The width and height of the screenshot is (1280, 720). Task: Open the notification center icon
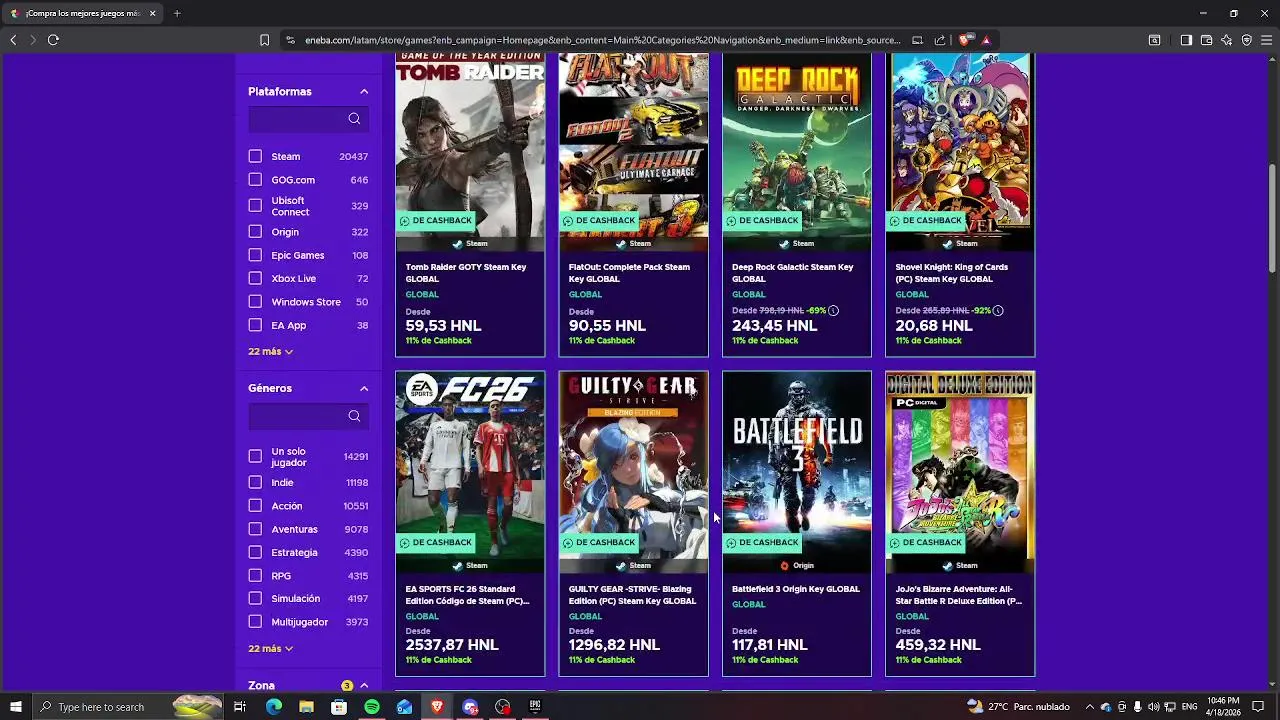click(1258, 707)
